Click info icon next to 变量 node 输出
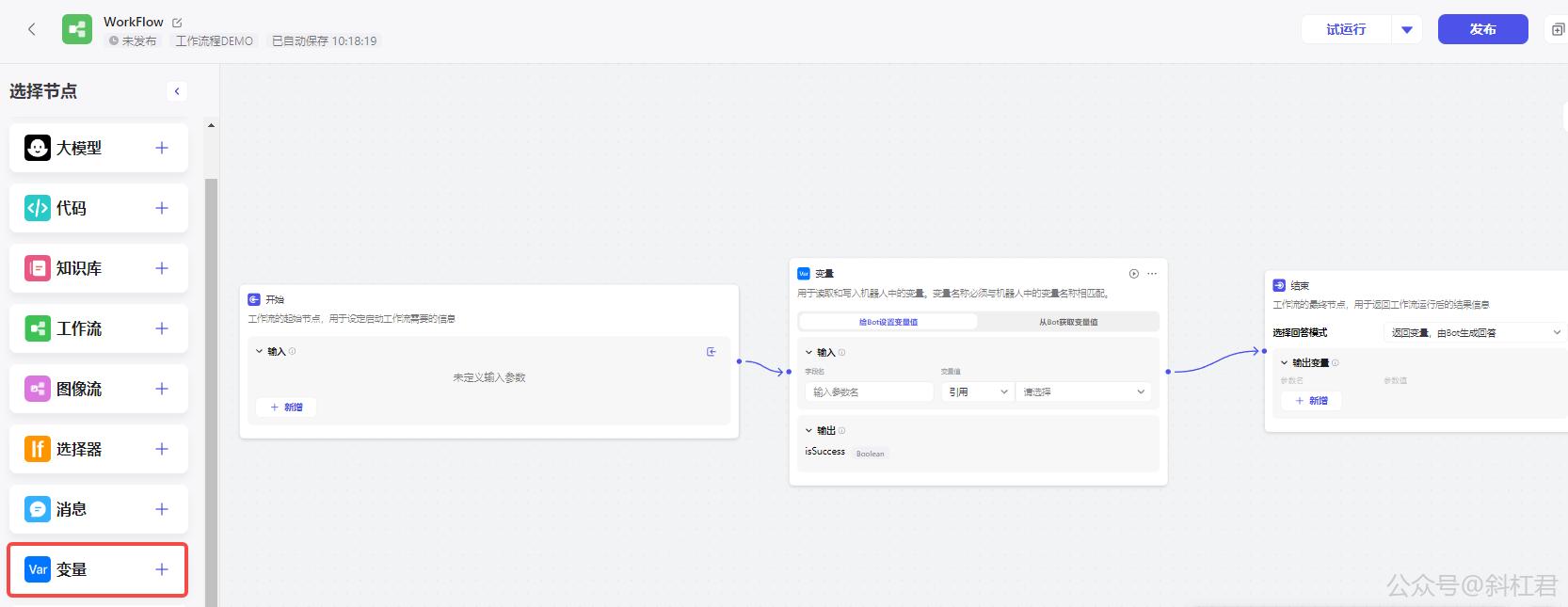 (x=841, y=430)
